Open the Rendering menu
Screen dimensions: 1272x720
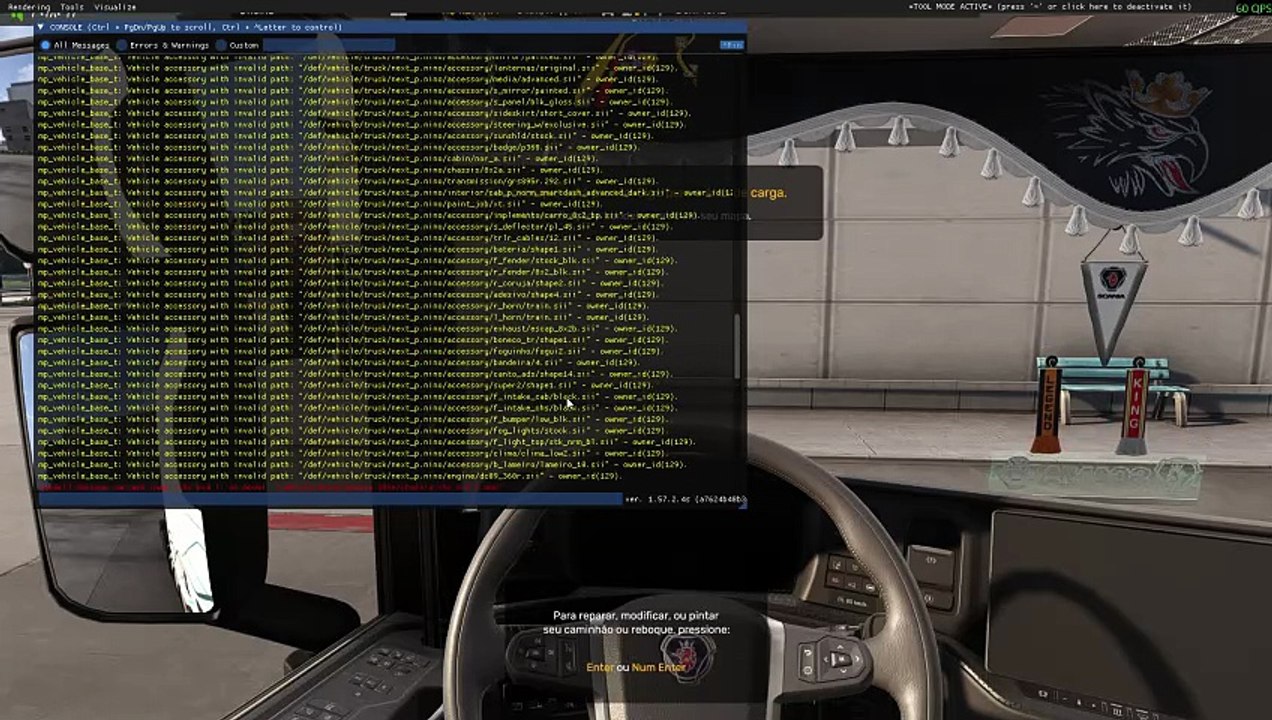point(29,7)
